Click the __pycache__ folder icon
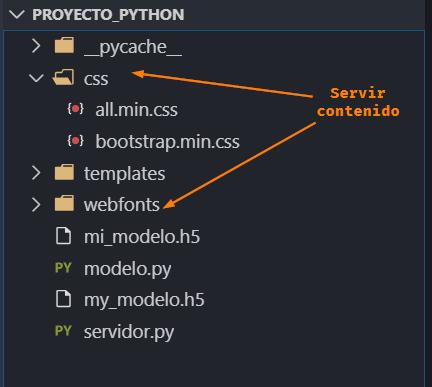The height and width of the screenshot is (387, 432). (x=64, y=45)
